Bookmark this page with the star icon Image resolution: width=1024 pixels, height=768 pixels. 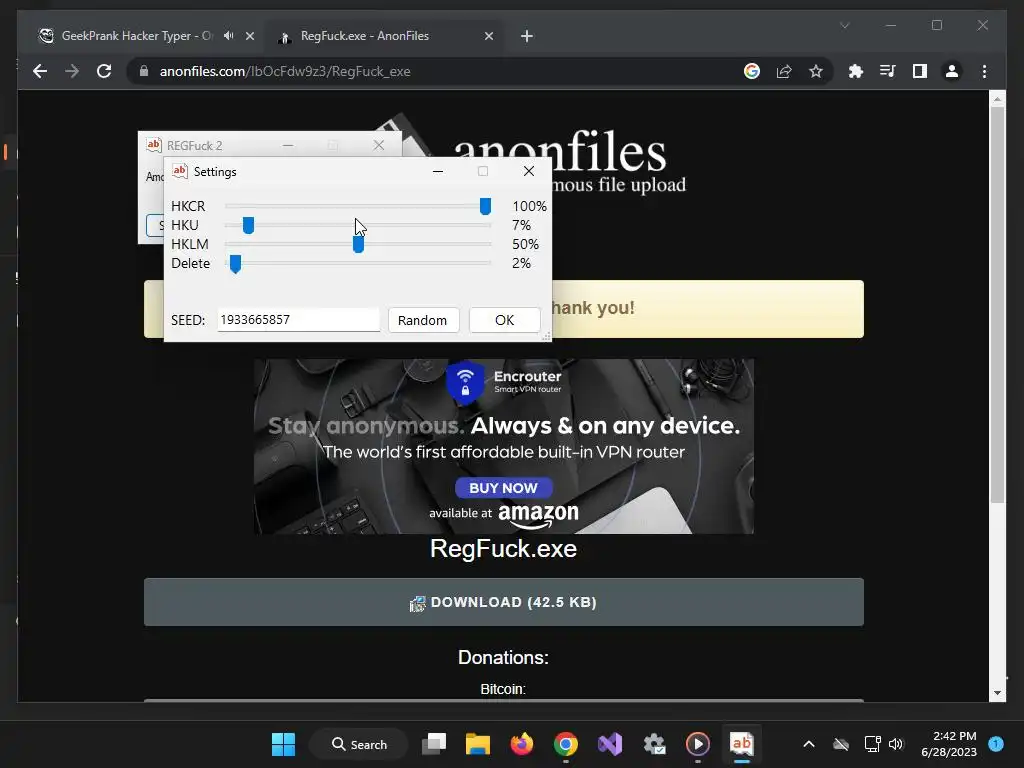point(816,71)
